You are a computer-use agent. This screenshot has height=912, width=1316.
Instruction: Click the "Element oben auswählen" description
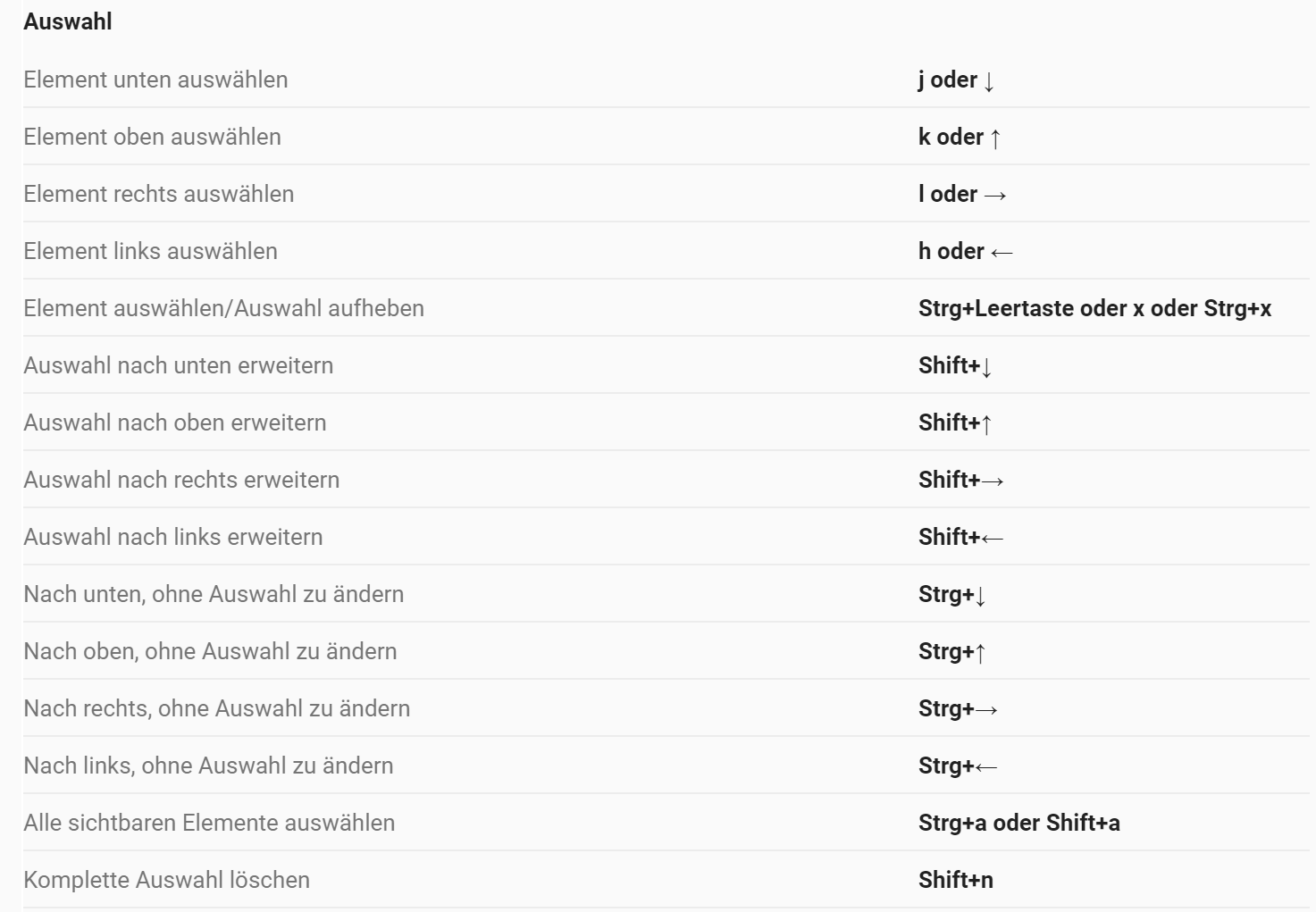pyautogui.click(x=152, y=137)
